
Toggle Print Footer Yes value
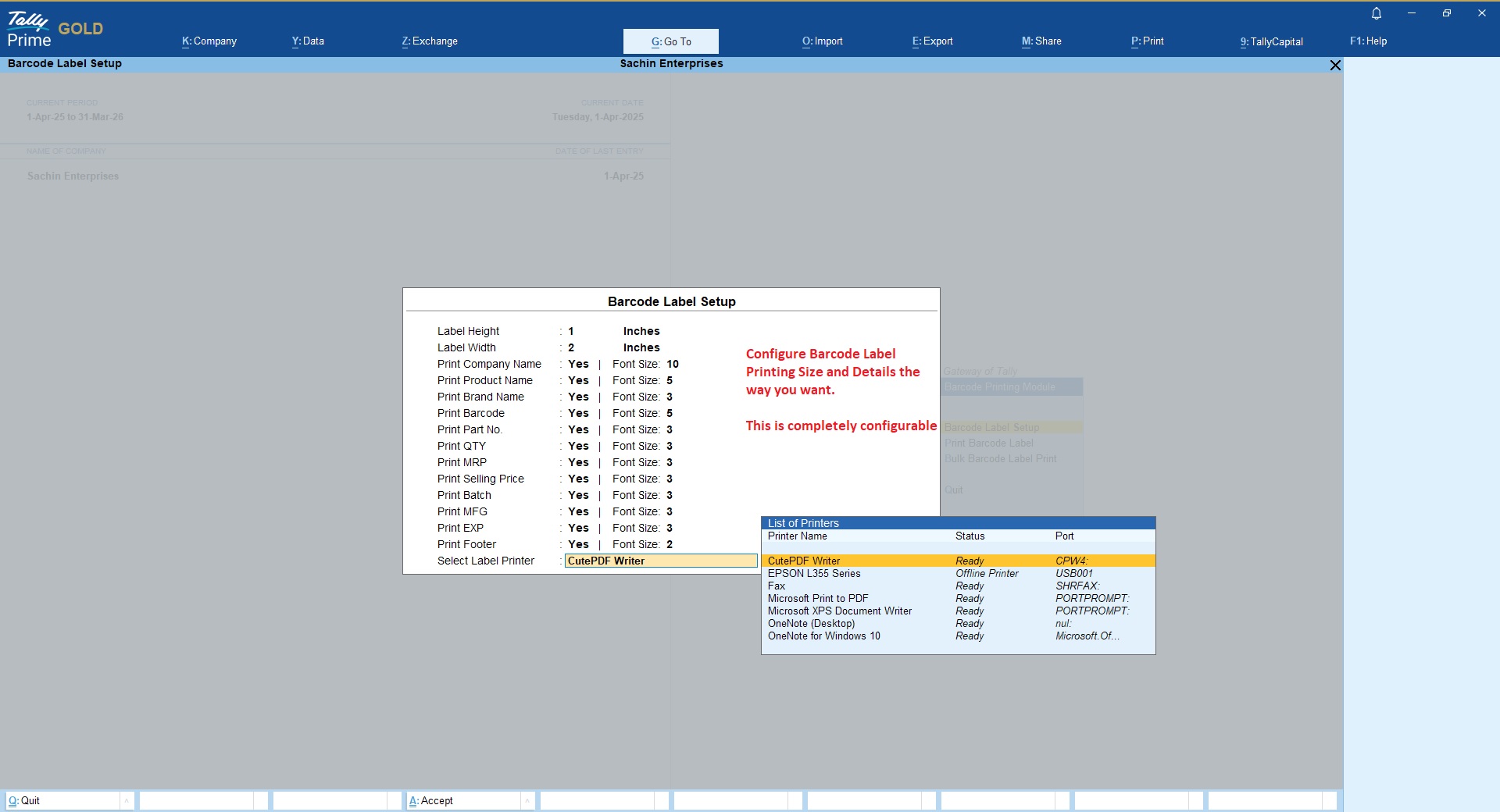578,544
